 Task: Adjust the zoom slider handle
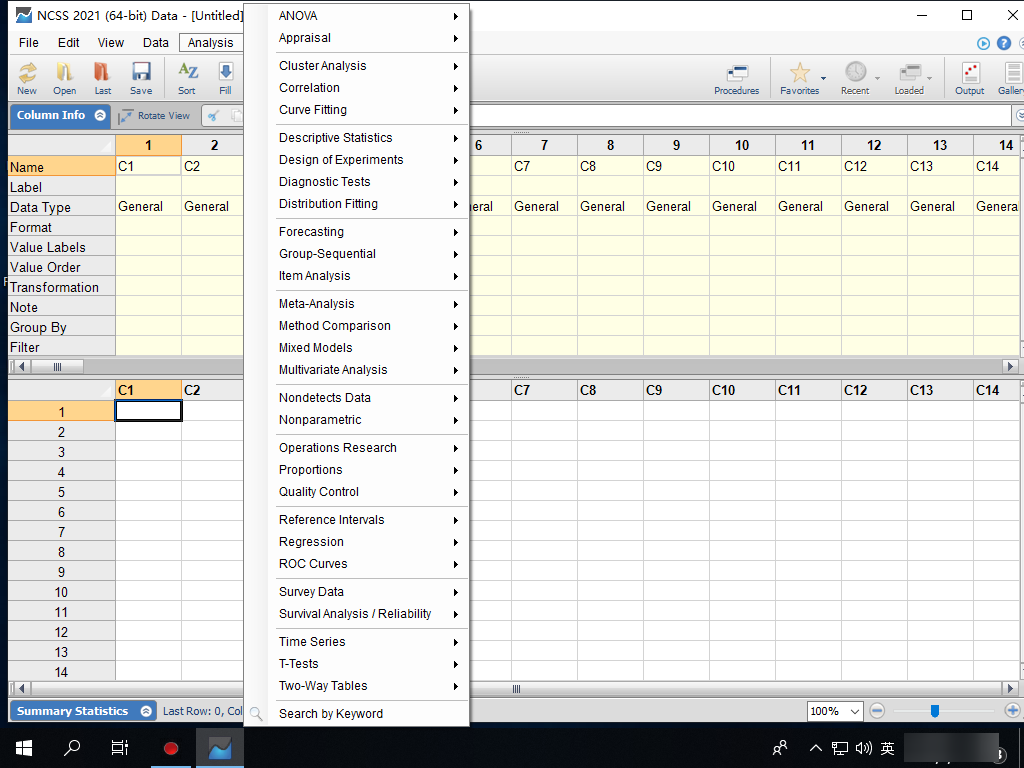935,711
